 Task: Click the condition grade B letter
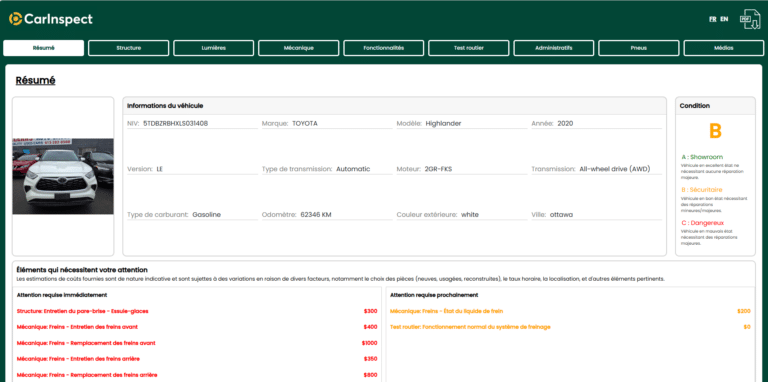(715, 131)
